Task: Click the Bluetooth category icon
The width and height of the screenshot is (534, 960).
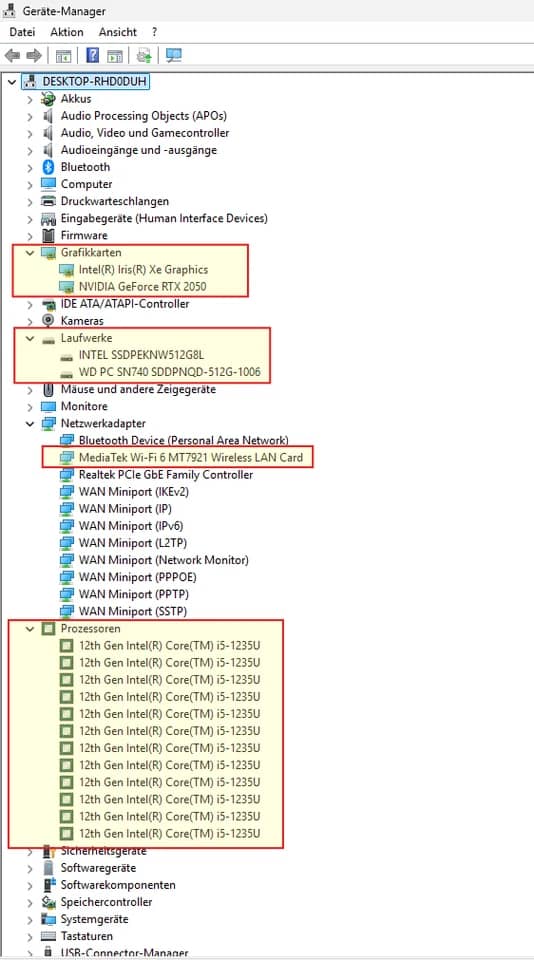Action: click(48, 167)
